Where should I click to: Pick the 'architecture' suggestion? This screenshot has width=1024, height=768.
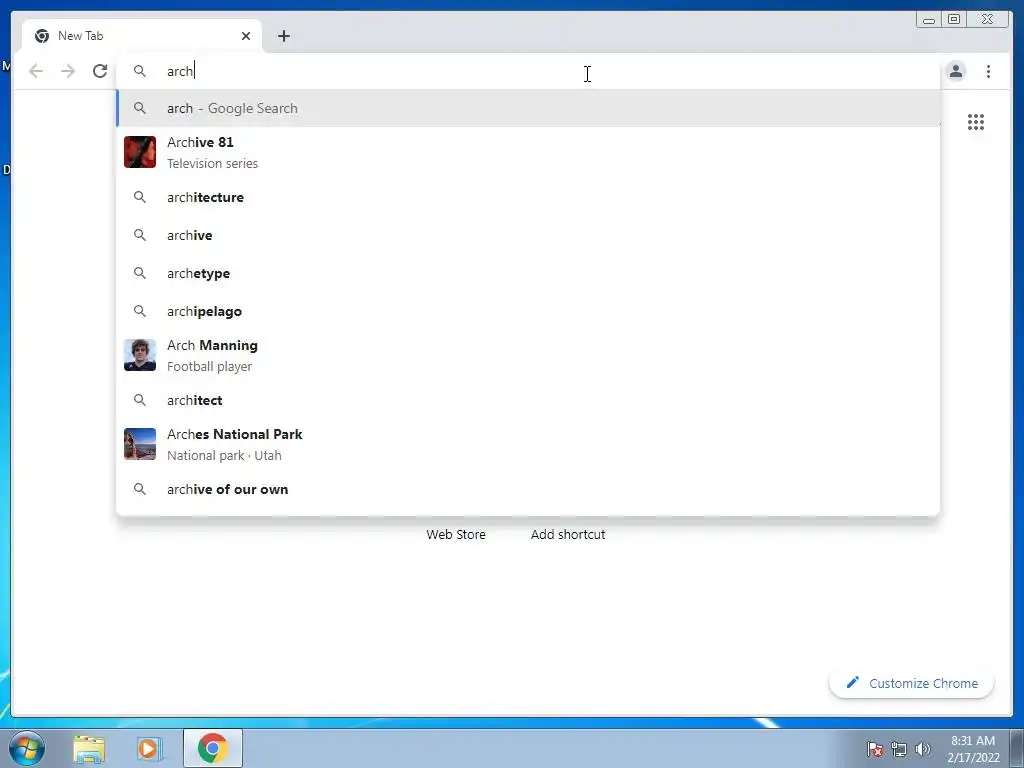coord(528,197)
